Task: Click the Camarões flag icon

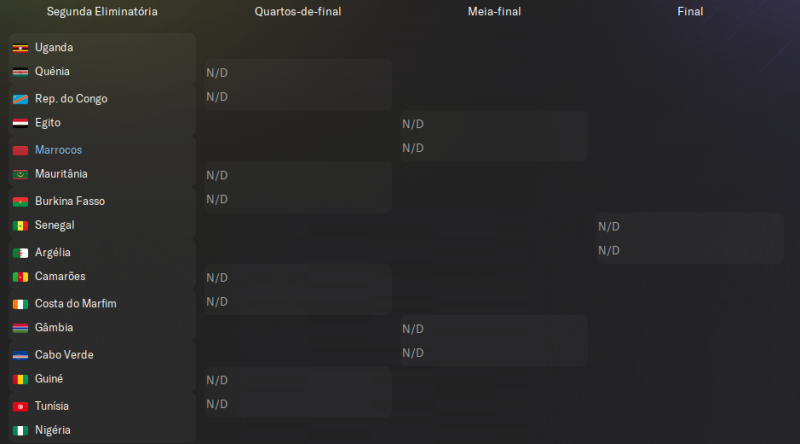Action: click(x=20, y=277)
